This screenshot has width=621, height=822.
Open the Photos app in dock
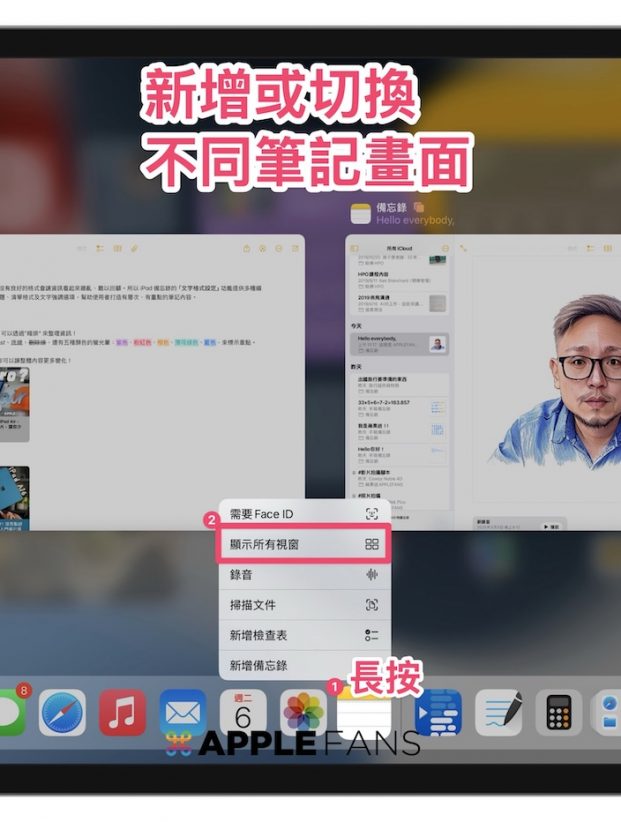pos(303,713)
